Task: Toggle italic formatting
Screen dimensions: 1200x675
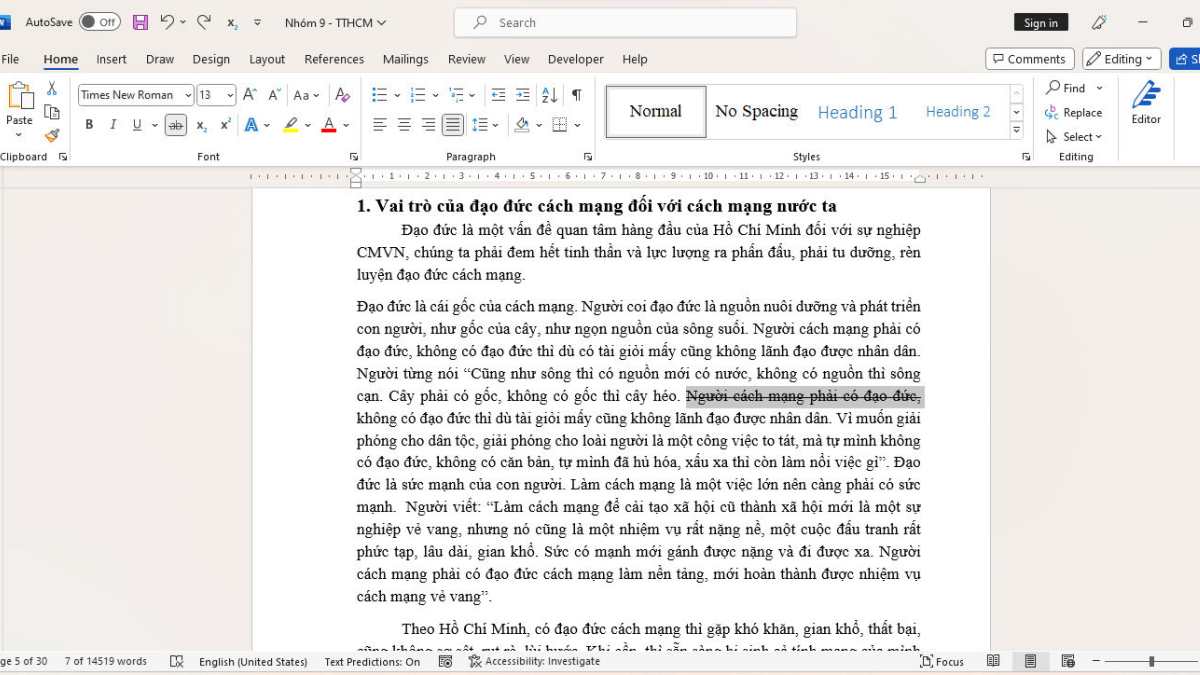Action: point(111,124)
